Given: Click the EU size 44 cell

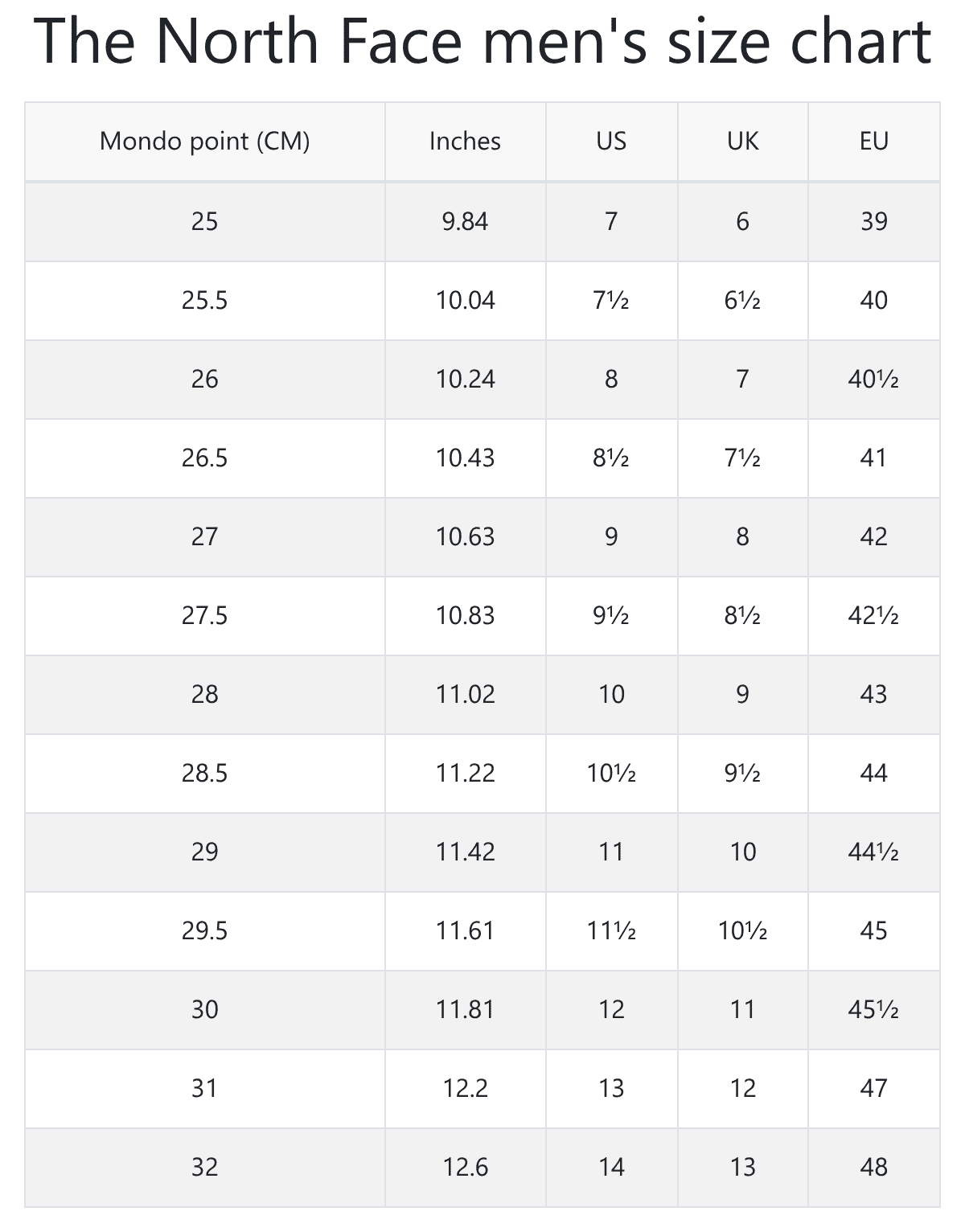Looking at the screenshot, I should (x=873, y=773).
